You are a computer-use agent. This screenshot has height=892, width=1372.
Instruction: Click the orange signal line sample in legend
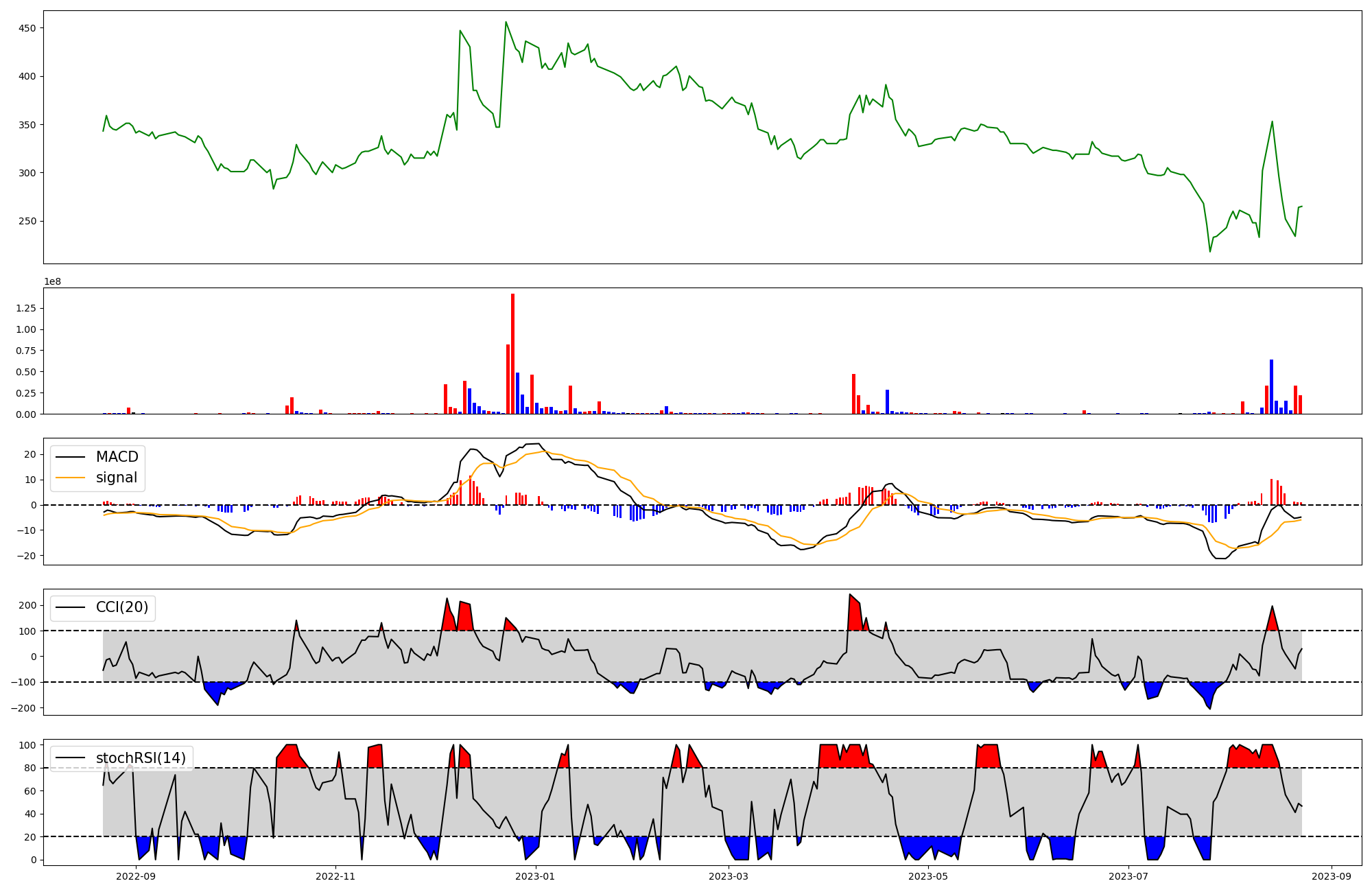(70, 478)
